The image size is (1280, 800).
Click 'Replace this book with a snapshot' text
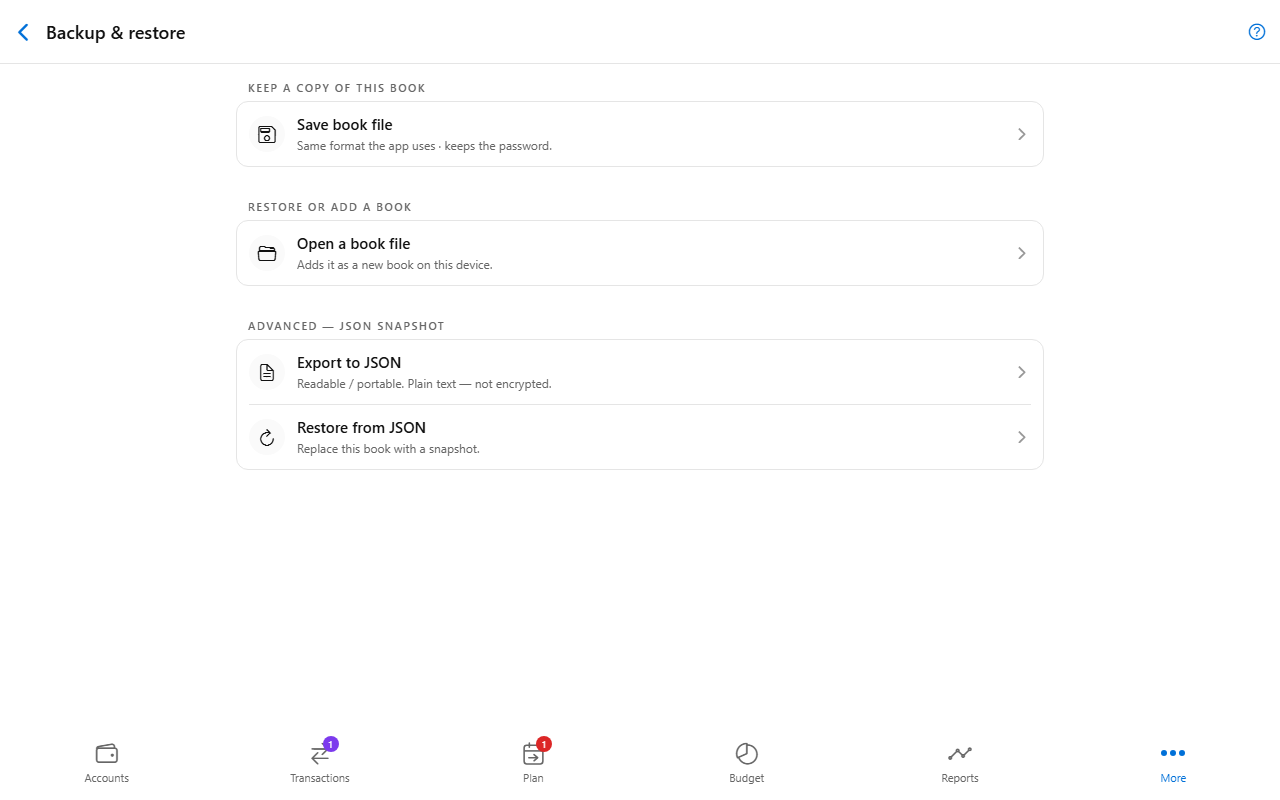tap(388, 449)
